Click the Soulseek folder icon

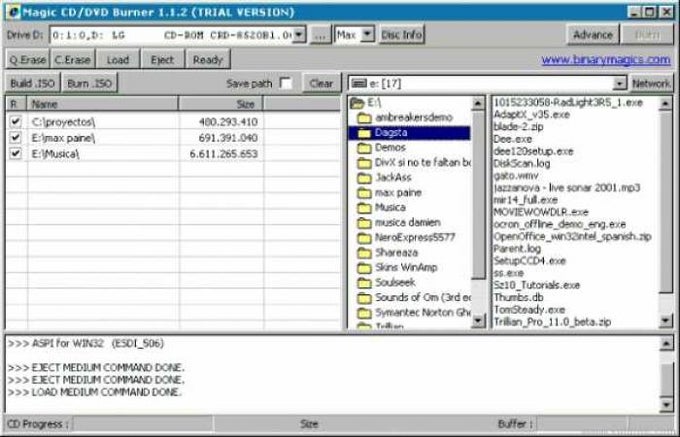[364, 283]
